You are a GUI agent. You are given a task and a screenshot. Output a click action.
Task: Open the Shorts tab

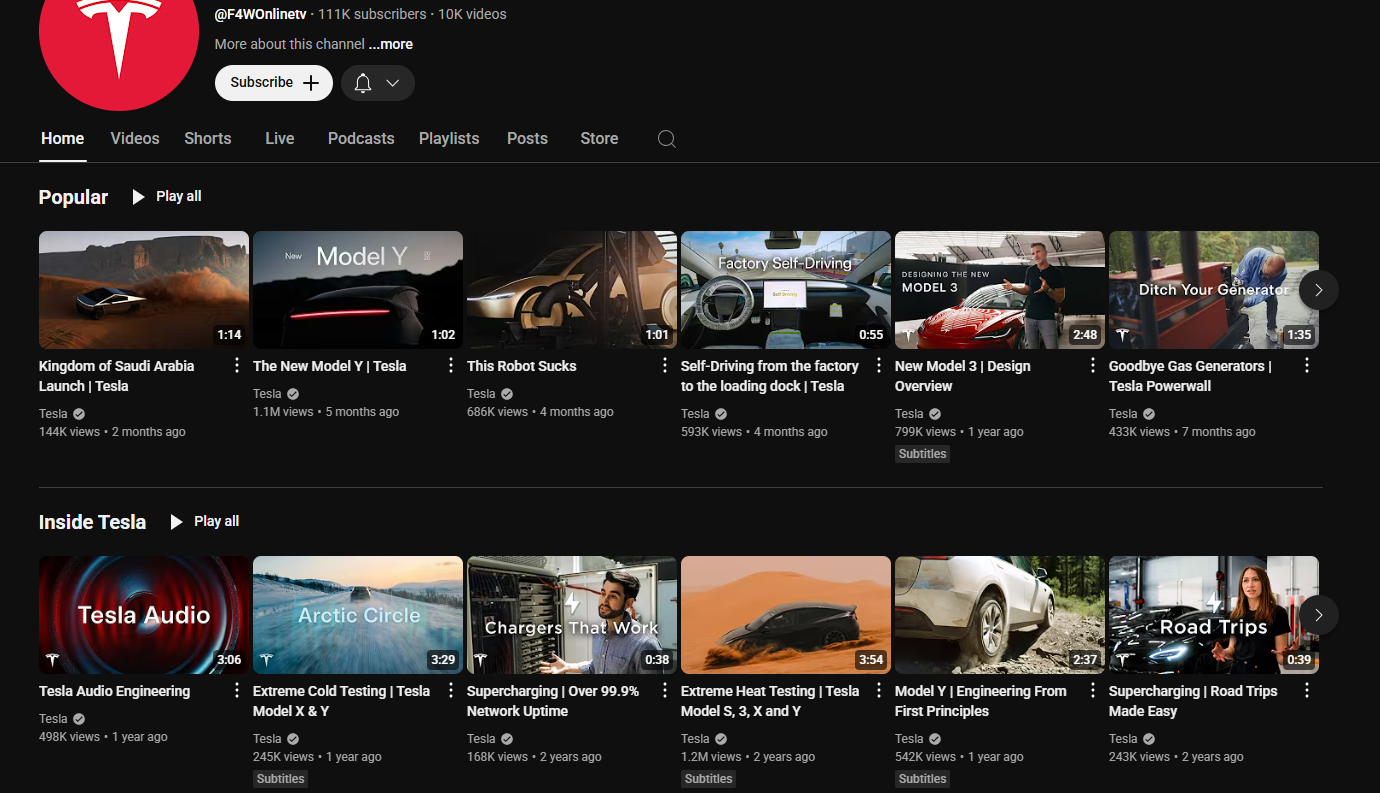207,139
